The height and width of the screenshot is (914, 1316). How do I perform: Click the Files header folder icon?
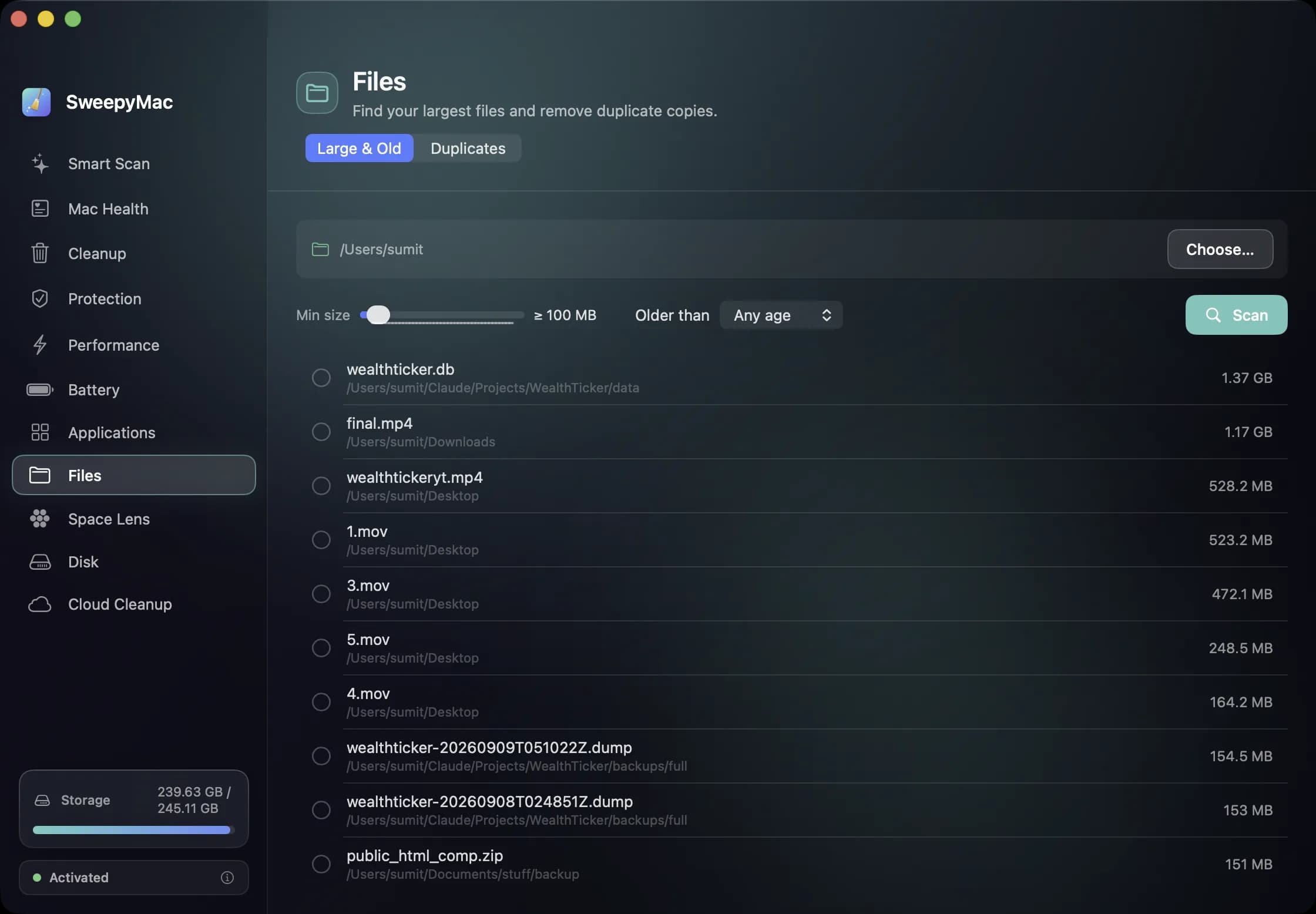(317, 93)
